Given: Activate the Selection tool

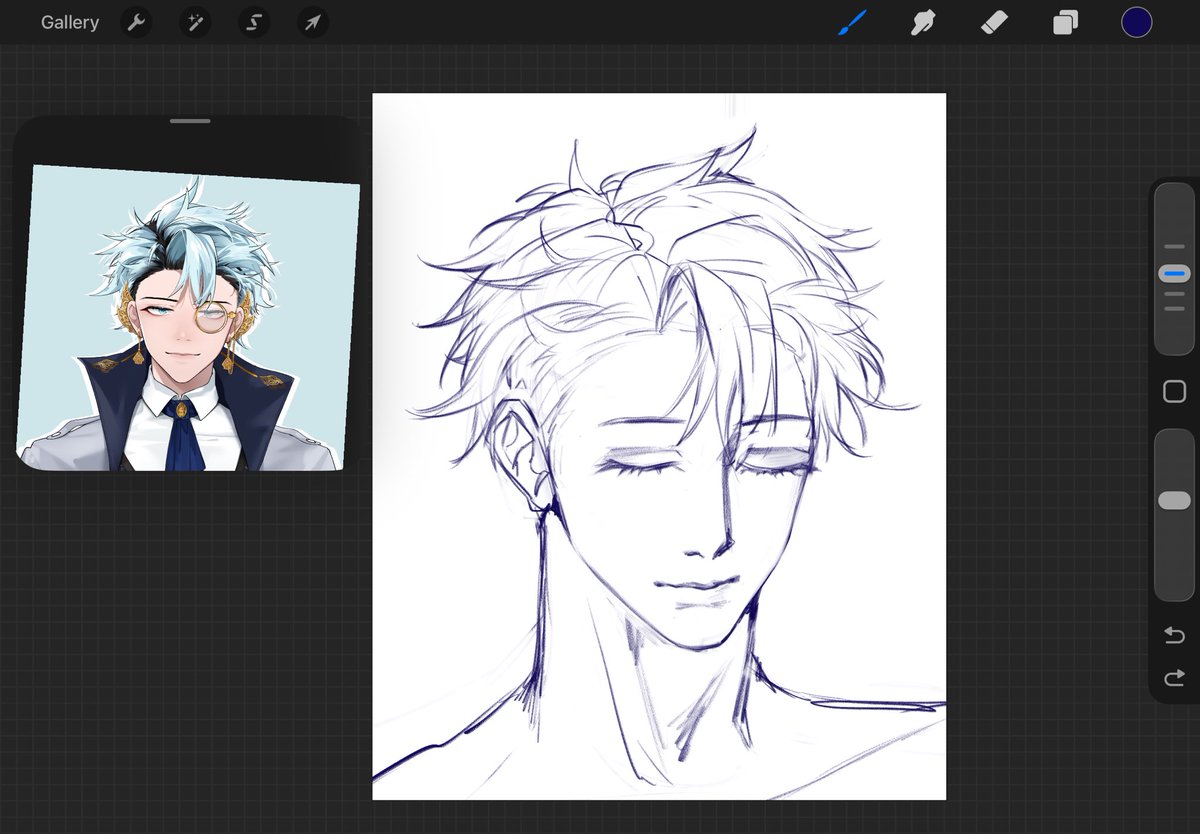Looking at the screenshot, I should click(x=254, y=22).
